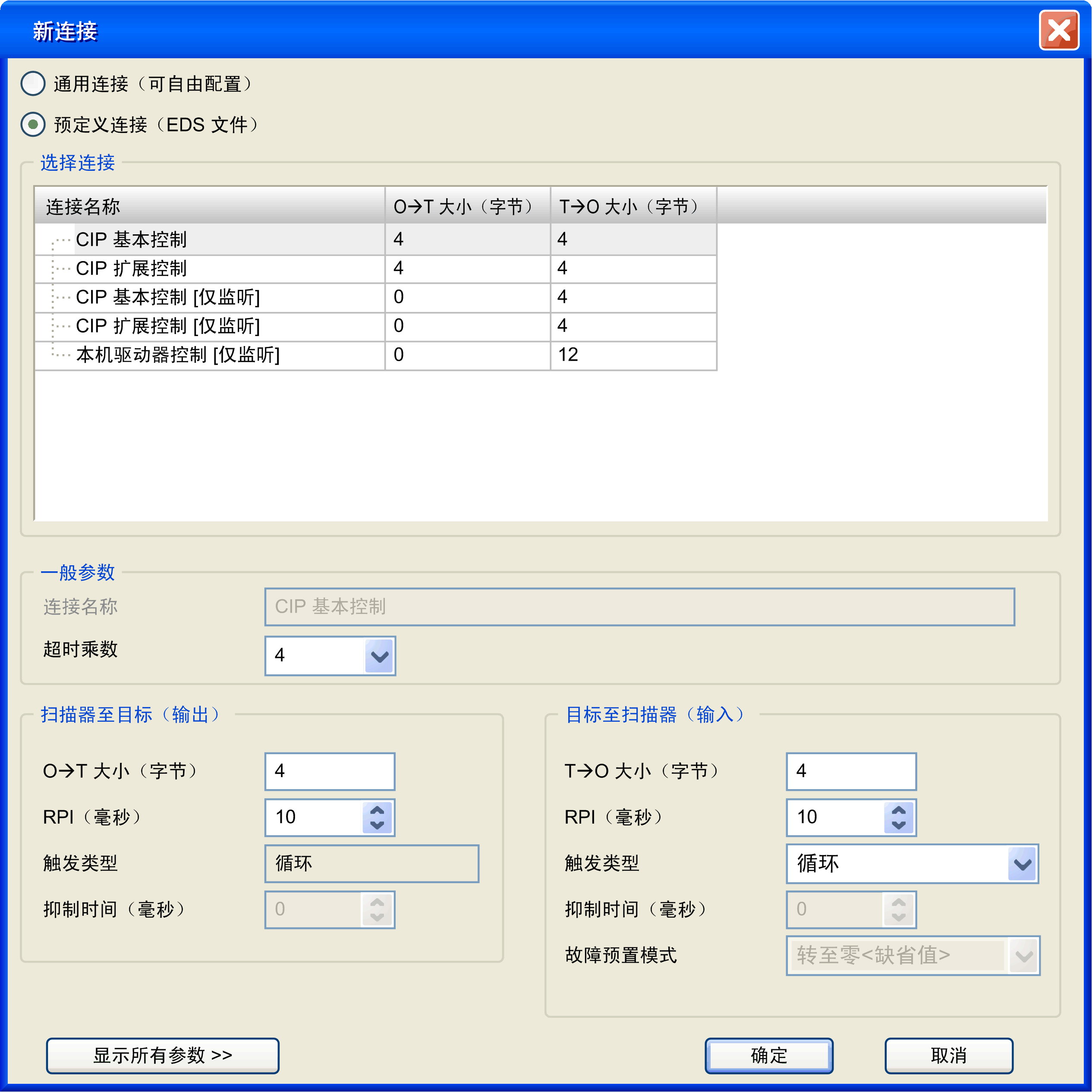Close the 新连接 dialog window
The width and height of the screenshot is (1092, 1092).
1059,31
